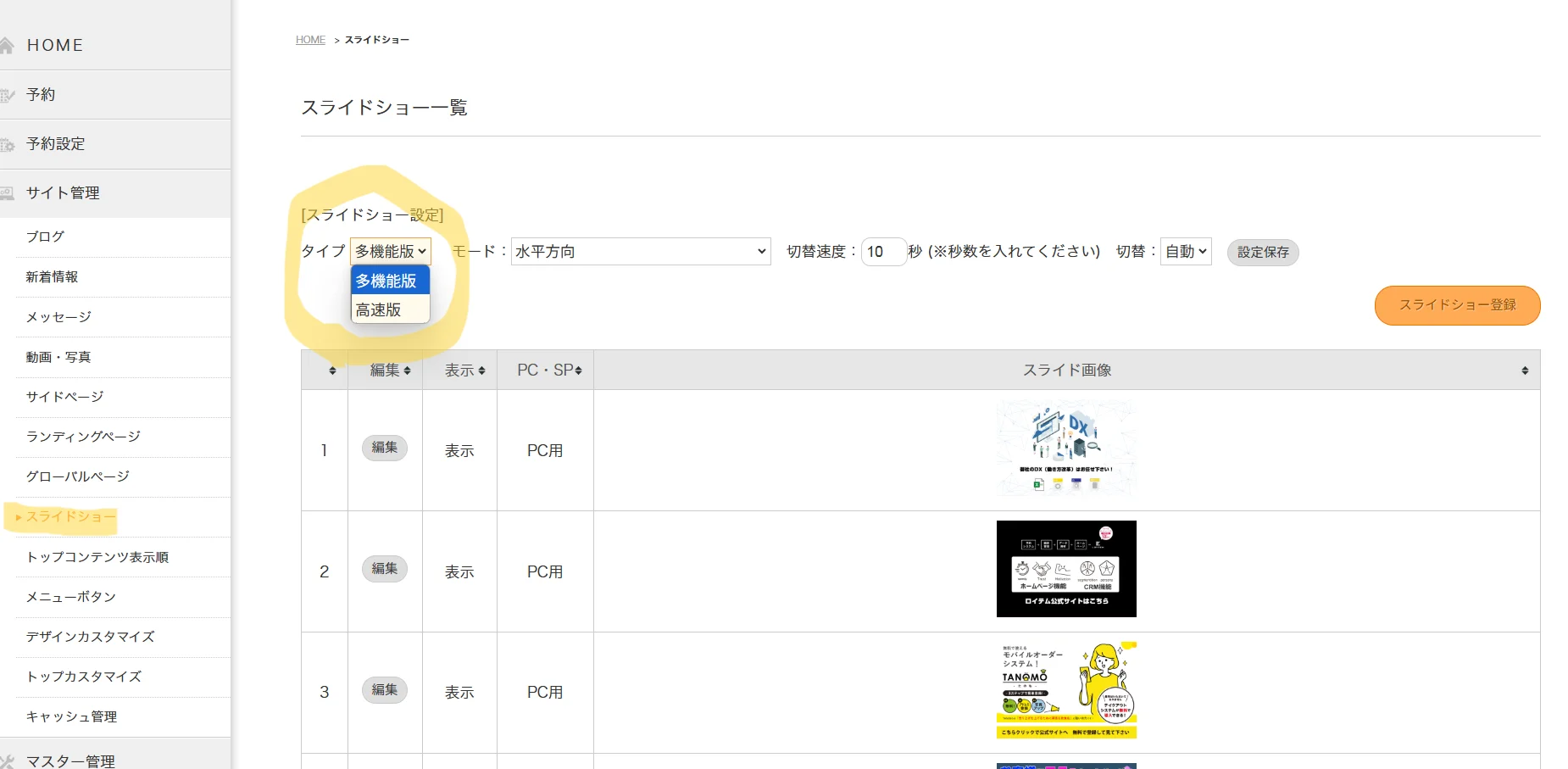Select スライドショー in the sidebar
Image resolution: width=1568 pixels, height=769 pixels.
point(70,516)
